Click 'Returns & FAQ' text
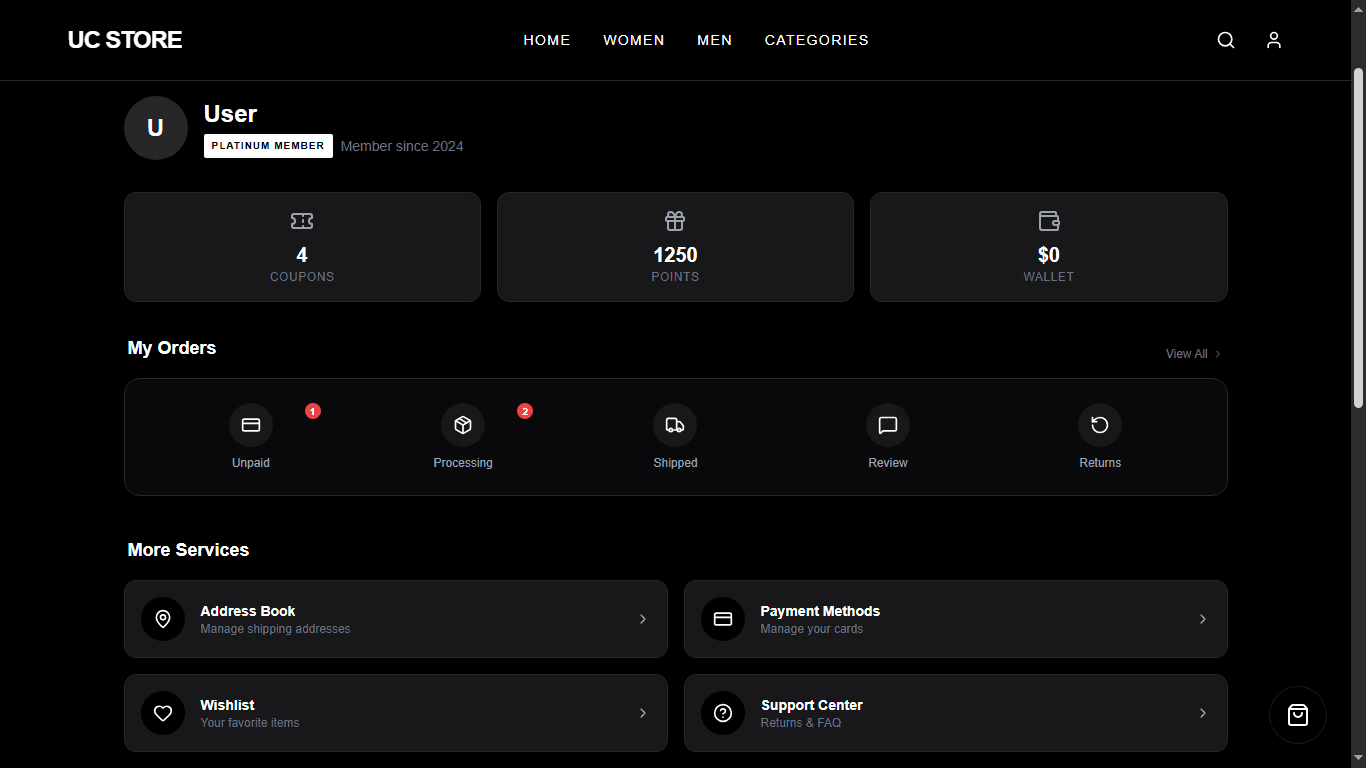The width and height of the screenshot is (1366, 768). point(801,723)
